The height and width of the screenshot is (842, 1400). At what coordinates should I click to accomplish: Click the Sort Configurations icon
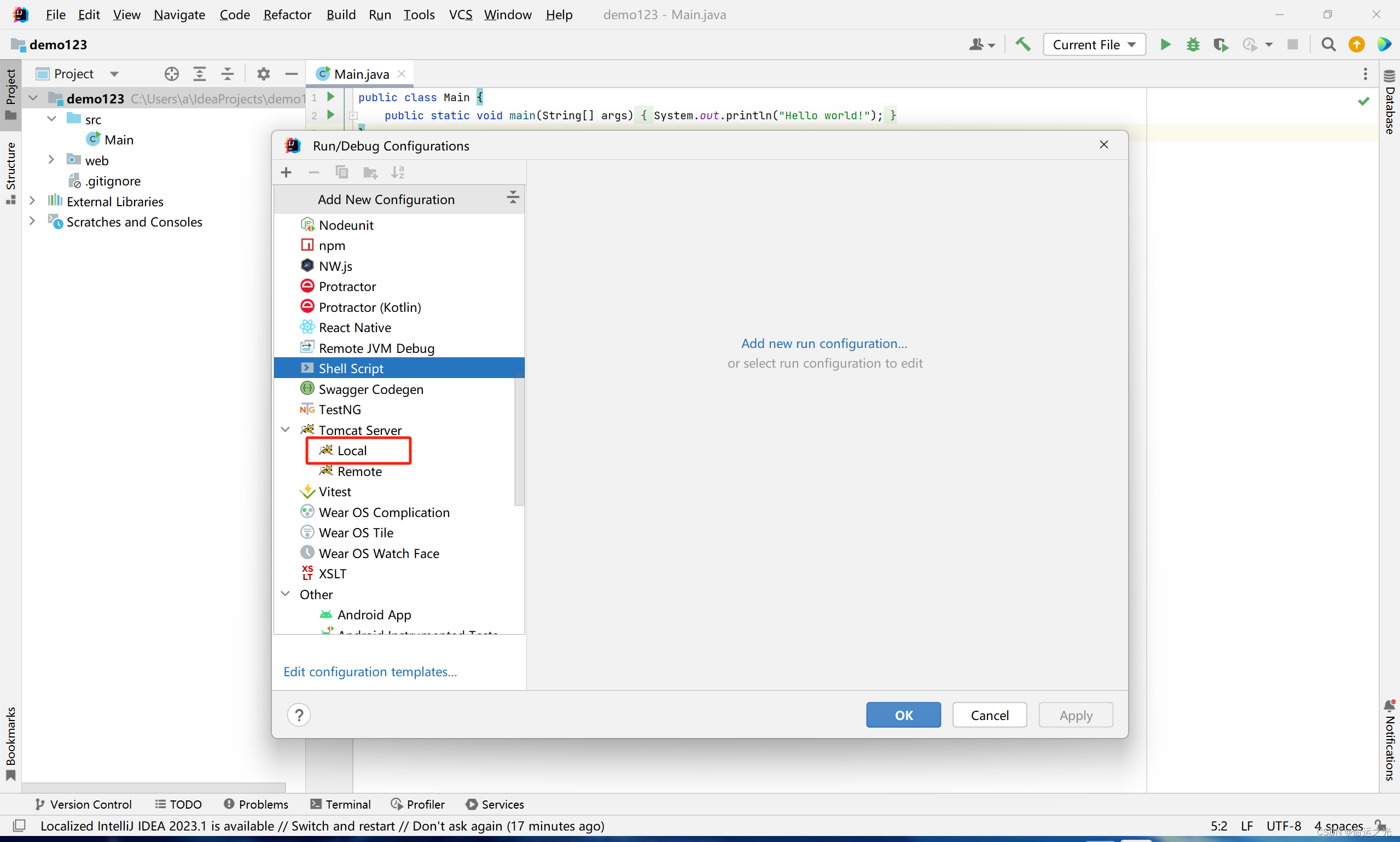397,172
